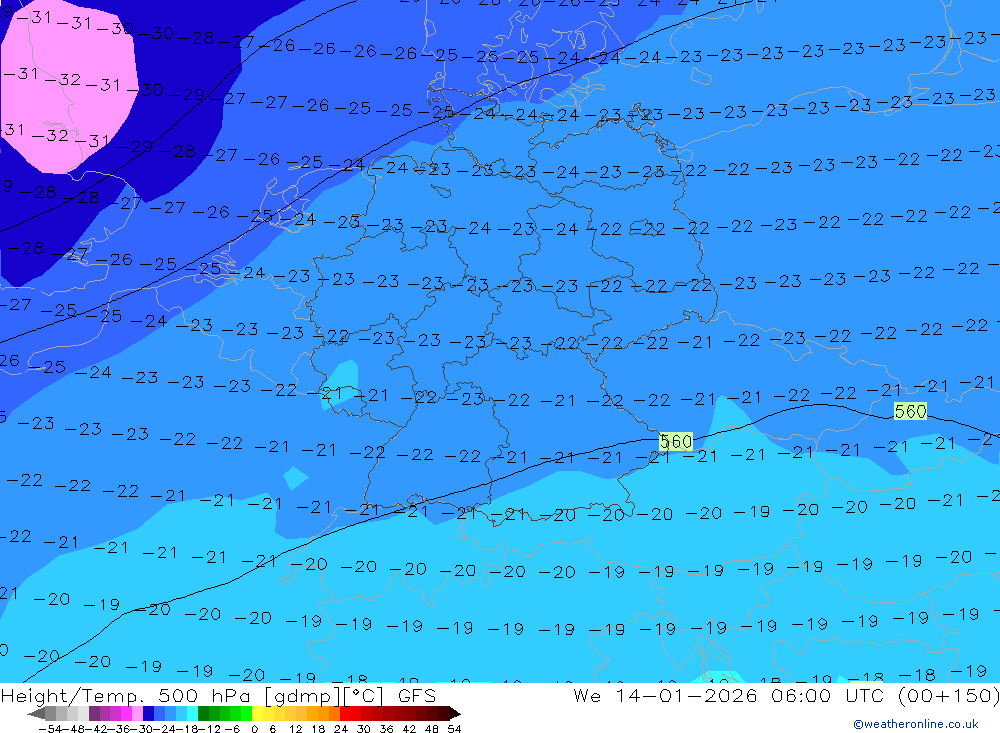
Task: Click the (00+150) forecast offset text
Action: coord(948,695)
